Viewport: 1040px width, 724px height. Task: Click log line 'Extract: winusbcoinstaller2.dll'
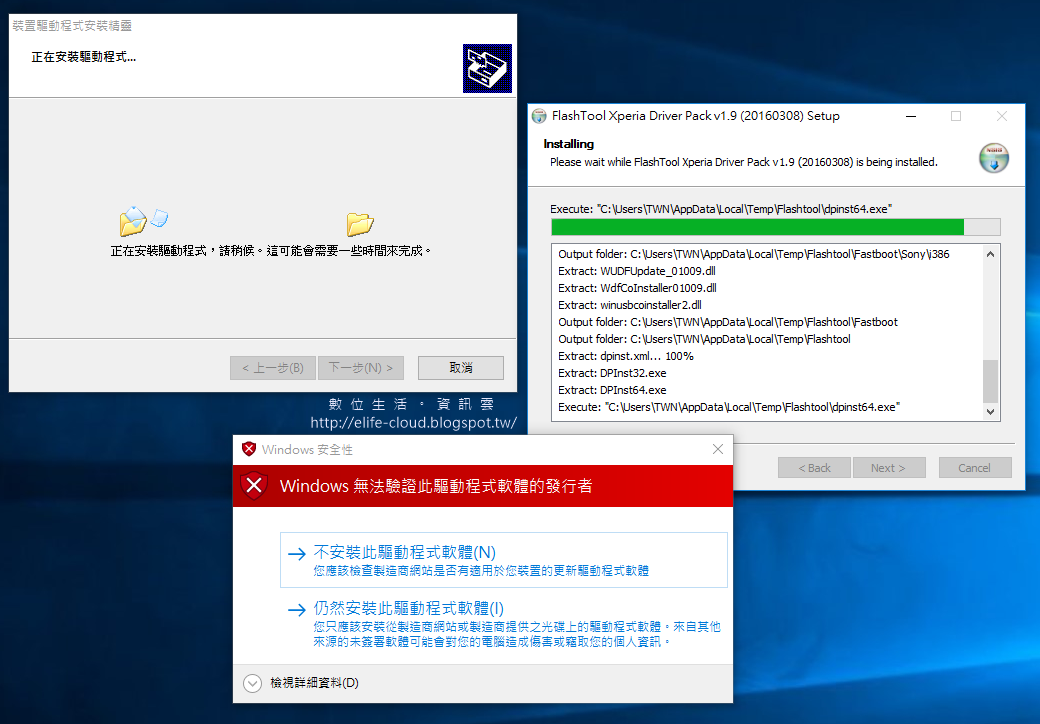pyautogui.click(x=630, y=305)
